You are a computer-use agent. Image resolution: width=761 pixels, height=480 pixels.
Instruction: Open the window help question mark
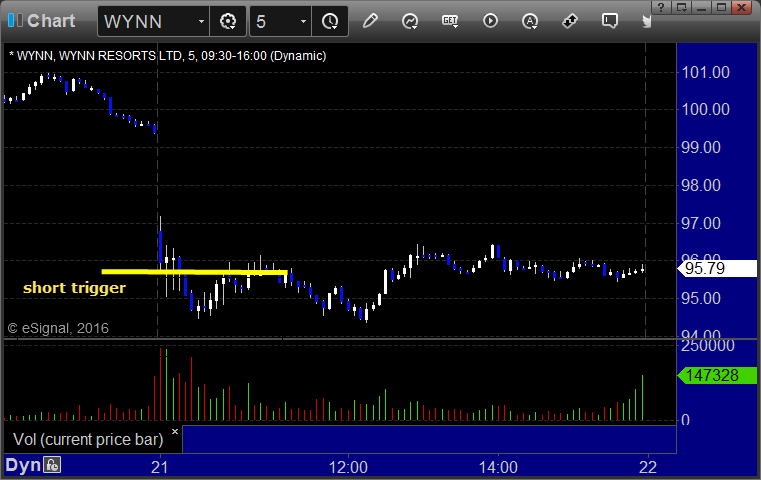661,7
